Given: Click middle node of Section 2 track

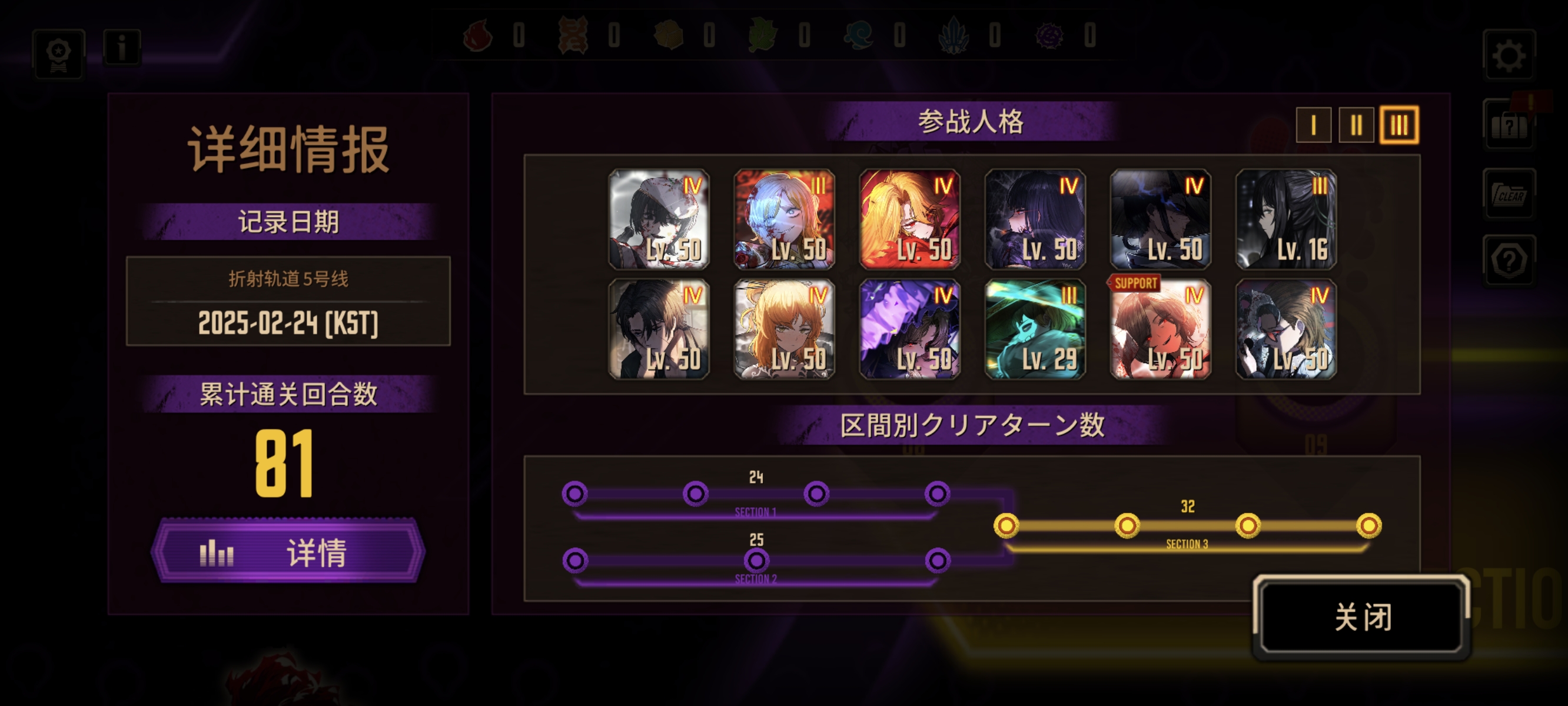Looking at the screenshot, I should [756, 560].
